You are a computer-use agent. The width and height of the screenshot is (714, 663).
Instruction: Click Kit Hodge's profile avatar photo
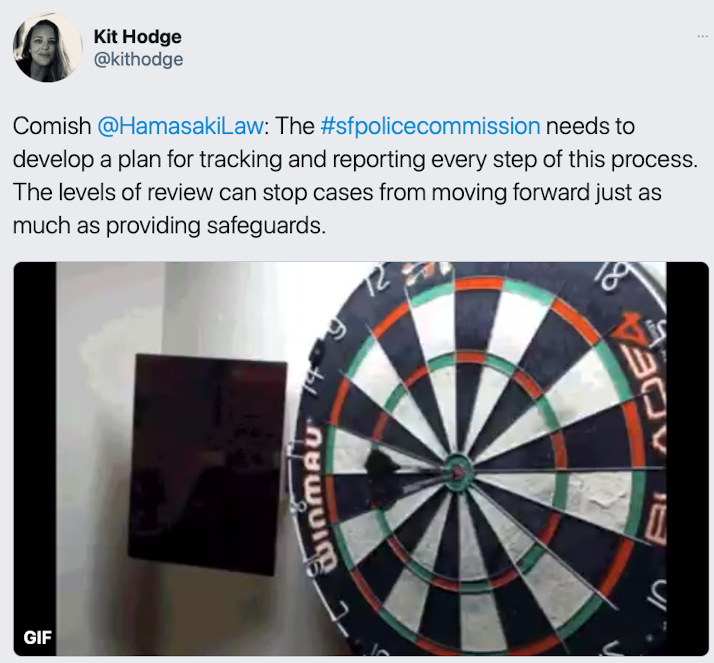47,47
